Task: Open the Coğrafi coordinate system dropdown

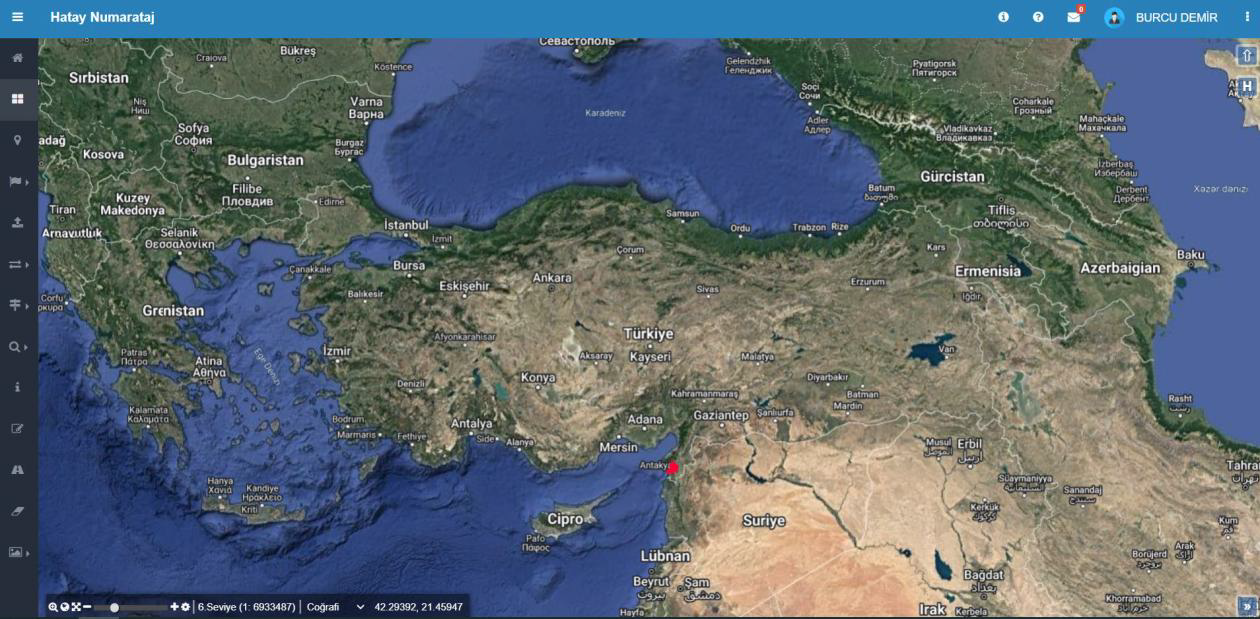Action: click(335, 607)
